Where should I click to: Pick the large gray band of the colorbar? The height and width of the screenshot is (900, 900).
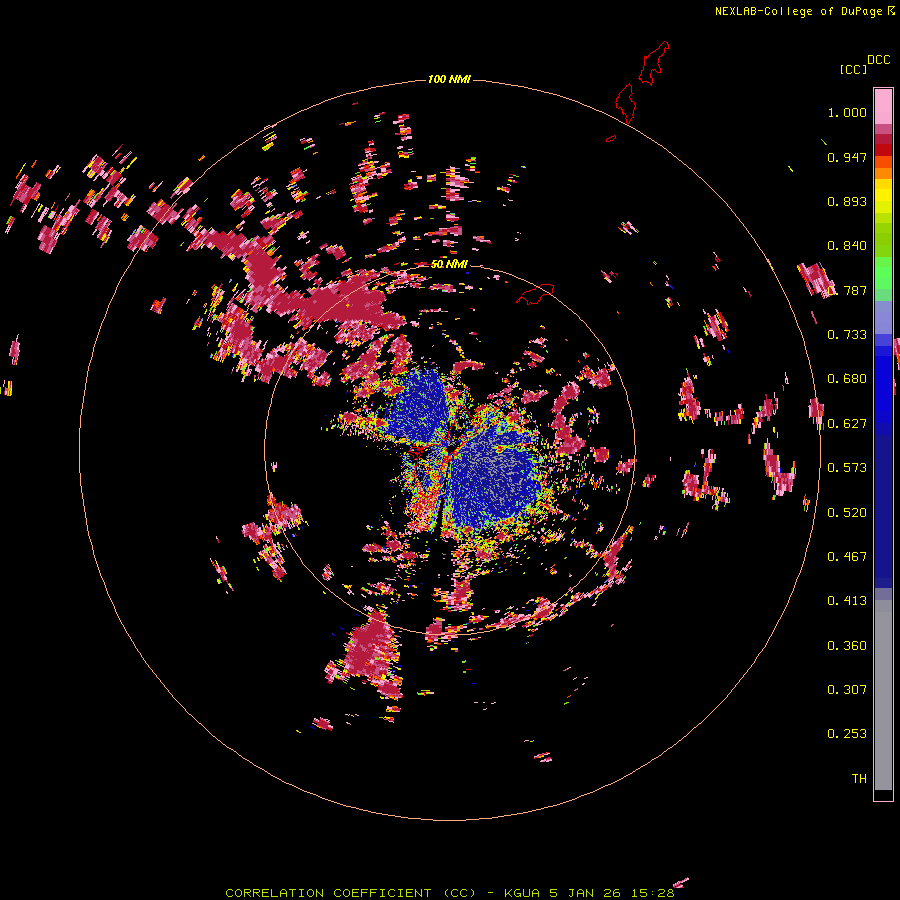[883, 695]
